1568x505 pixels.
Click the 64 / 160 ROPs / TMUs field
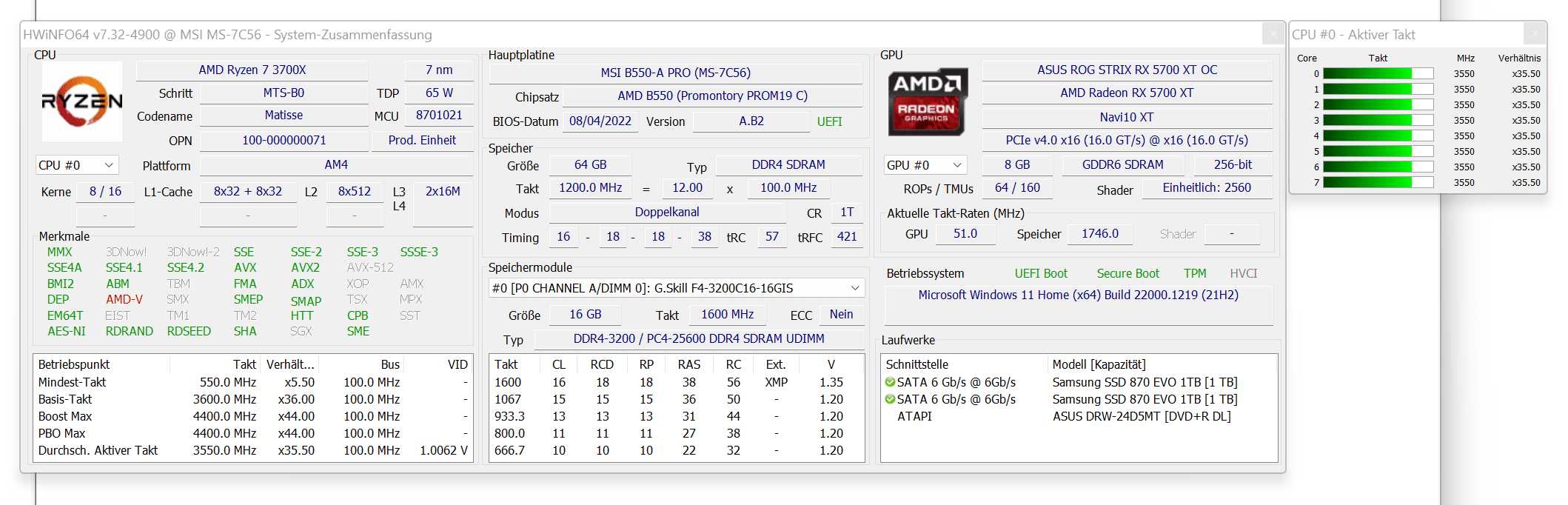[x=1017, y=188]
